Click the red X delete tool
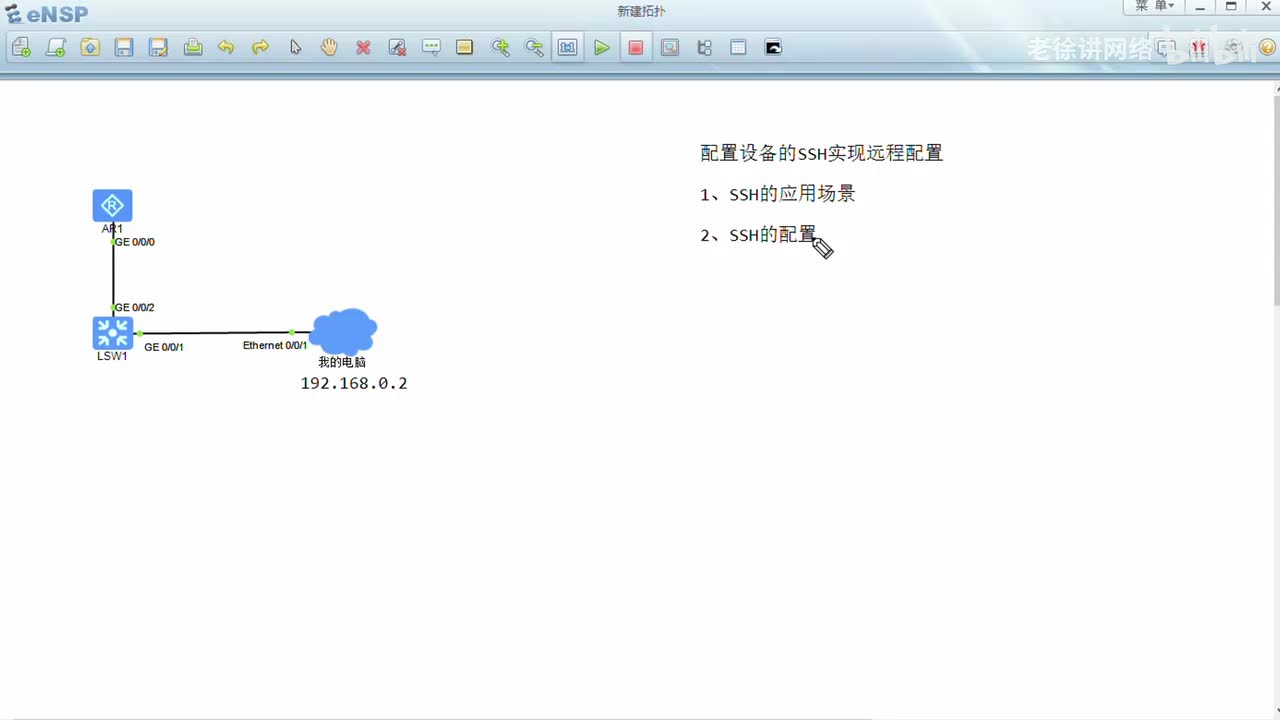The image size is (1280, 720). tap(363, 47)
